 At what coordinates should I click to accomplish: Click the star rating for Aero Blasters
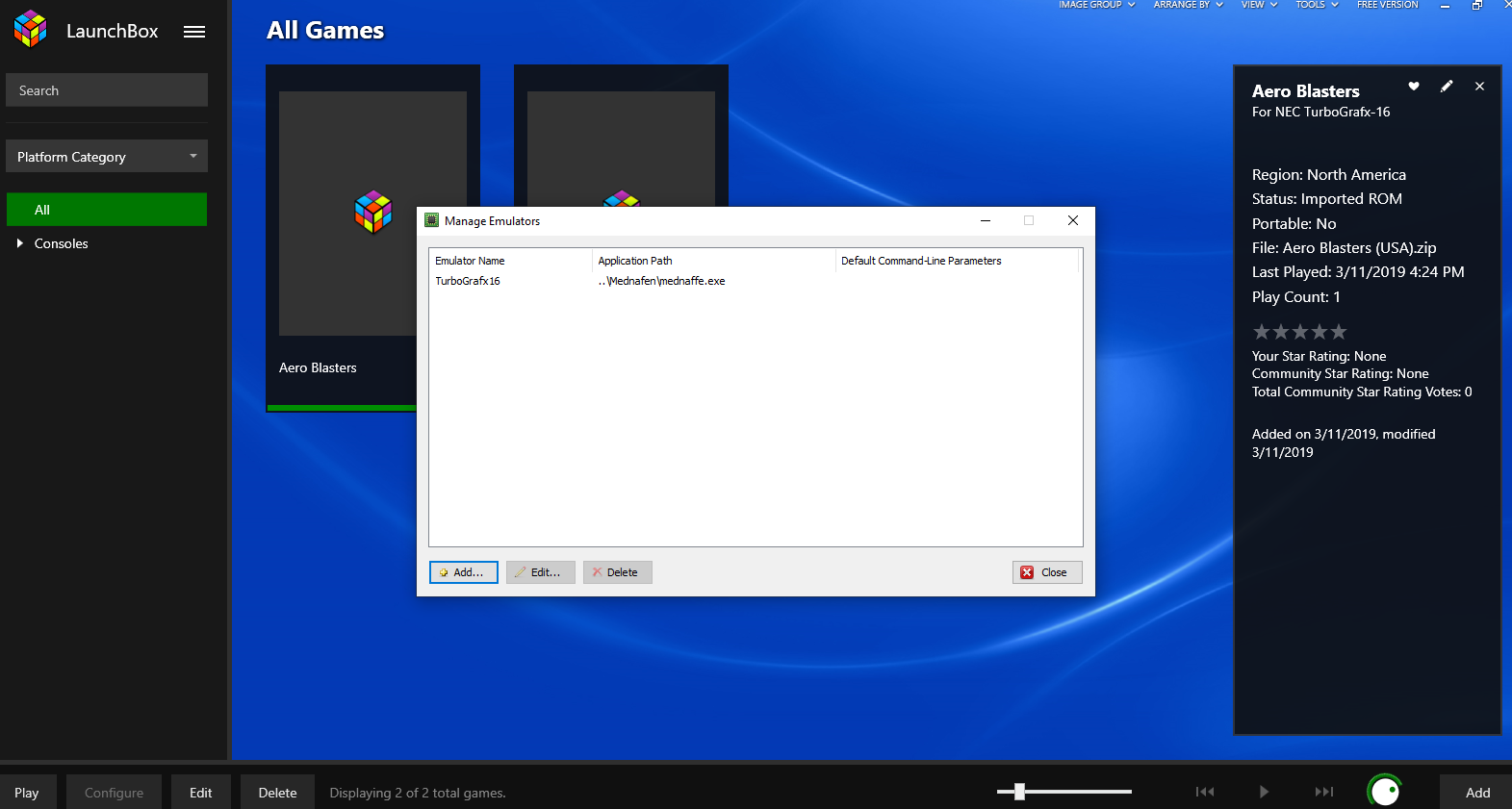click(x=1299, y=332)
